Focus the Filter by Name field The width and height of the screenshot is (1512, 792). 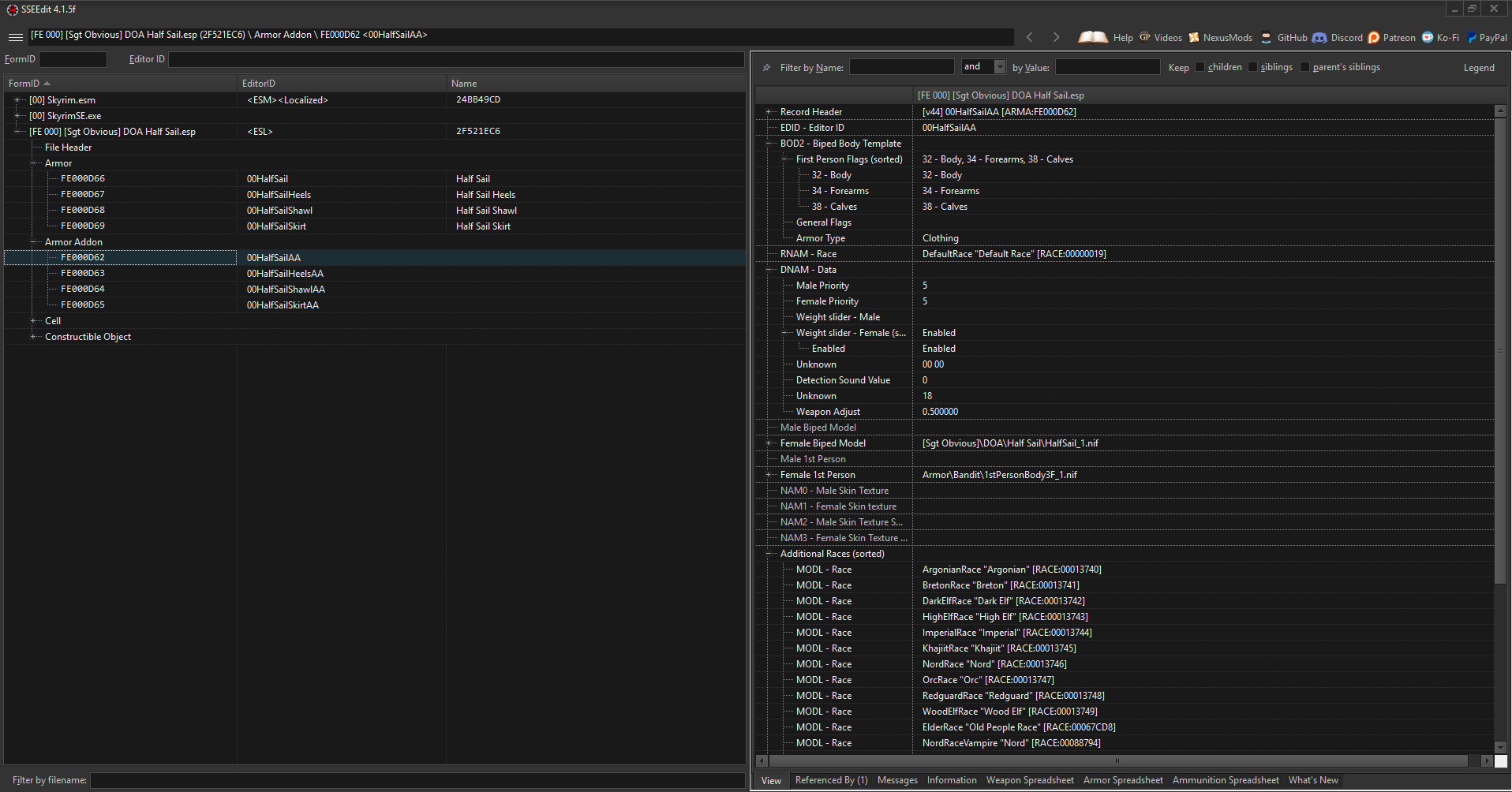coord(902,67)
